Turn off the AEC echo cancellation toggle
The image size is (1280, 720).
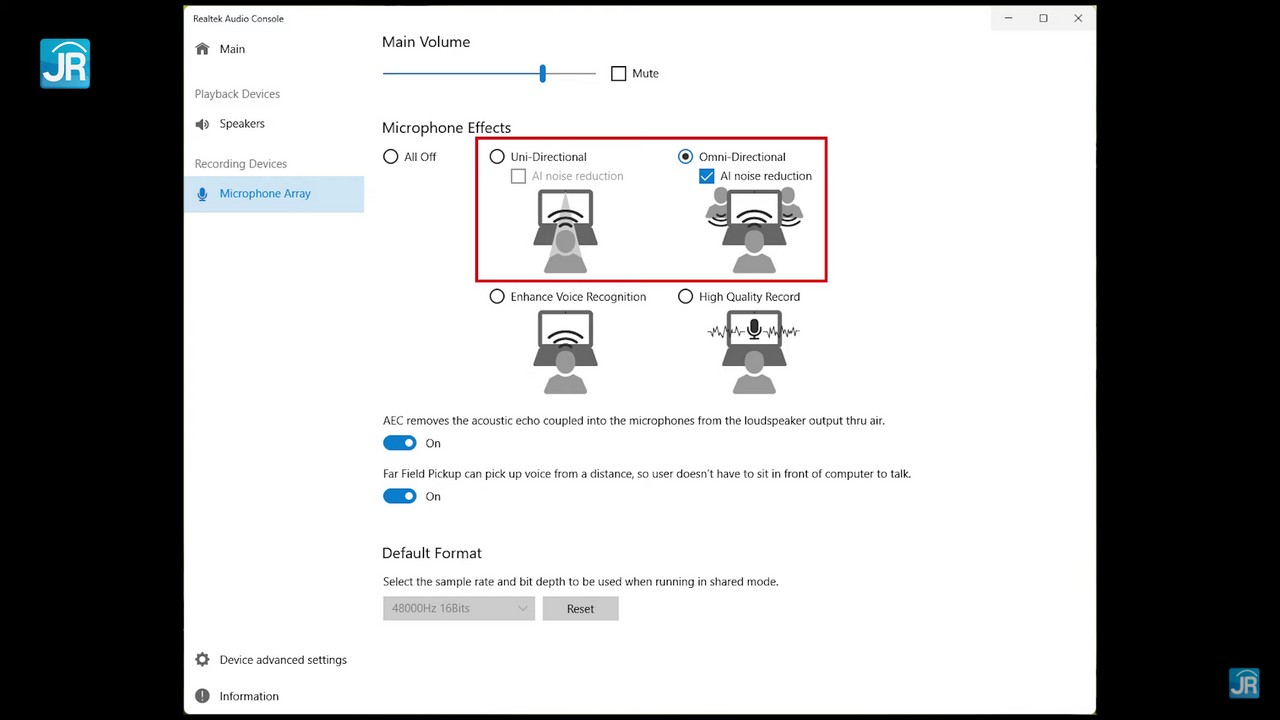pyautogui.click(x=399, y=443)
